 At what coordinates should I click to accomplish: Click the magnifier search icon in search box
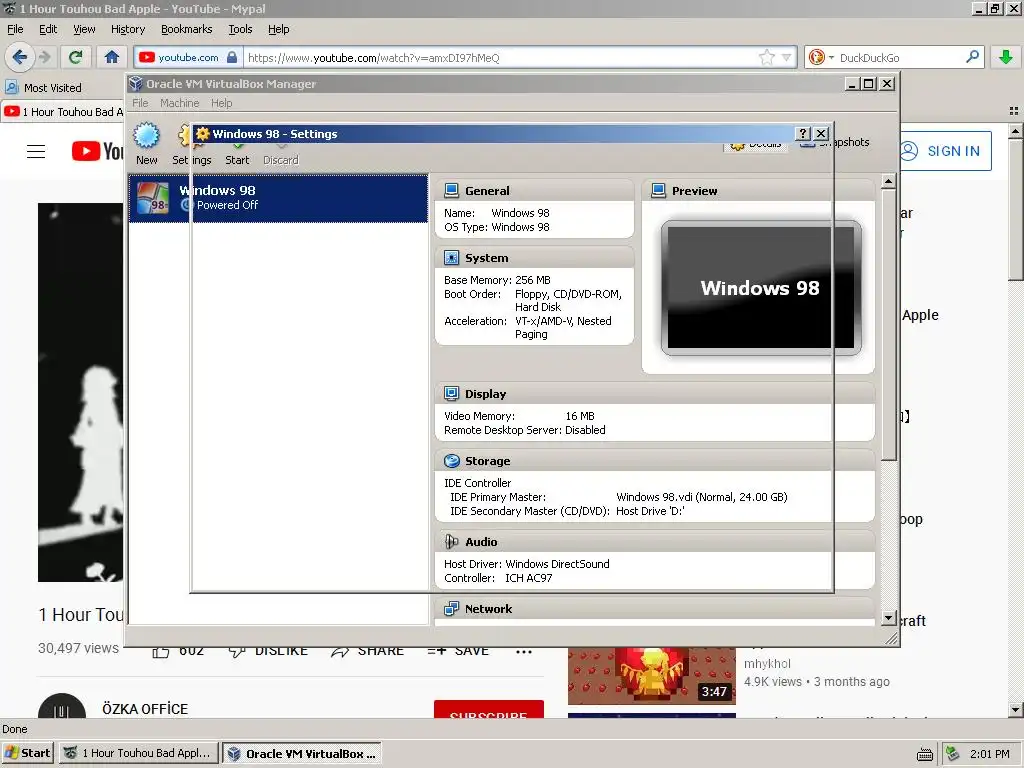click(x=972, y=57)
